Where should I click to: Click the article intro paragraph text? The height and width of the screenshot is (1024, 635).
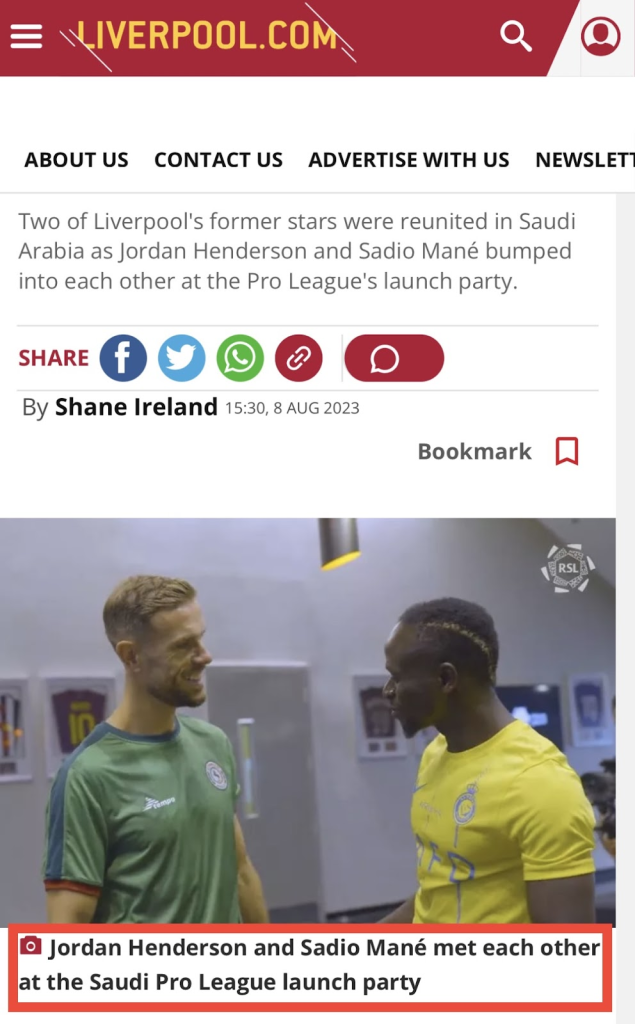tap(297, 251)
